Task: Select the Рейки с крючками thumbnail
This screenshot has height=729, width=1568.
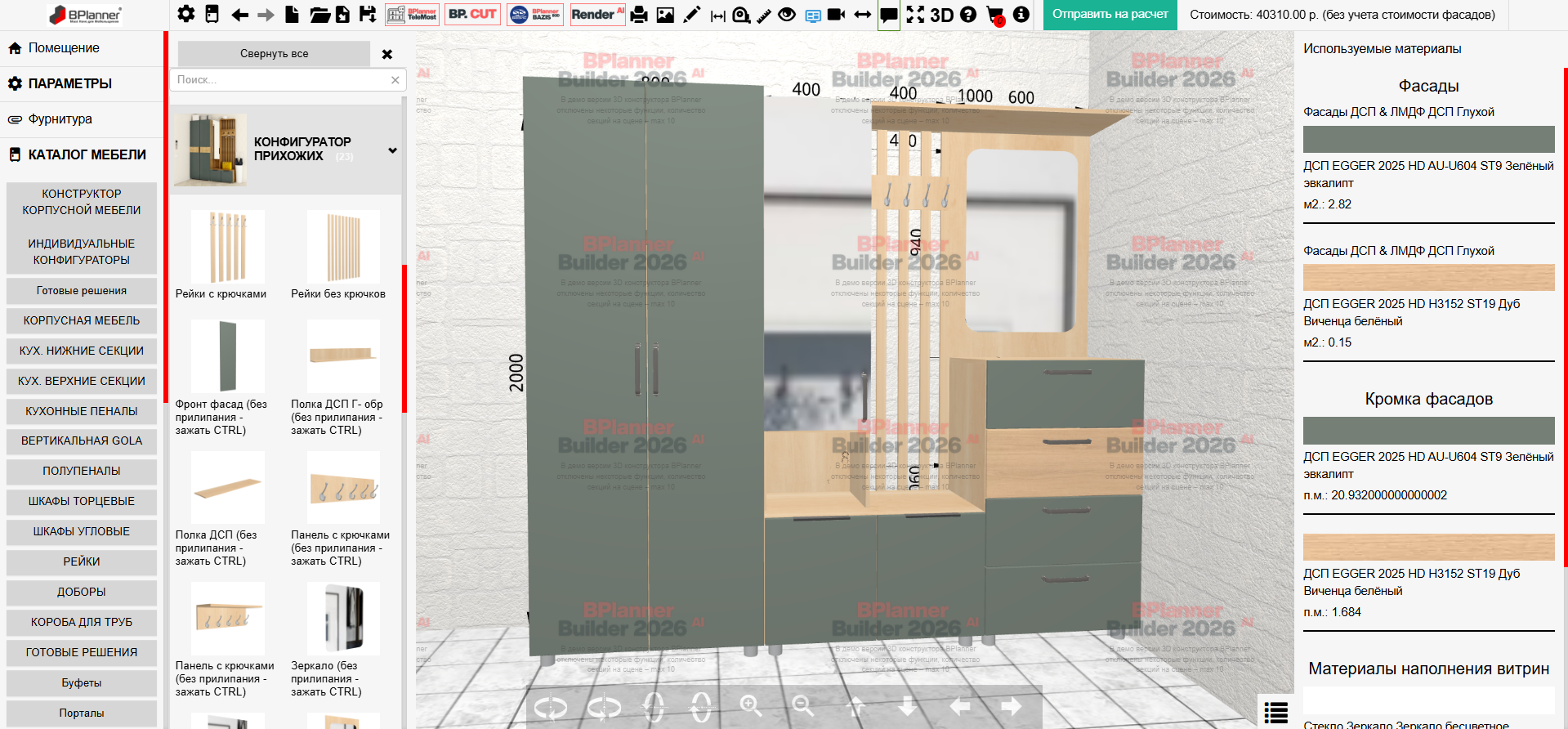Action: [x=228, y=247]
